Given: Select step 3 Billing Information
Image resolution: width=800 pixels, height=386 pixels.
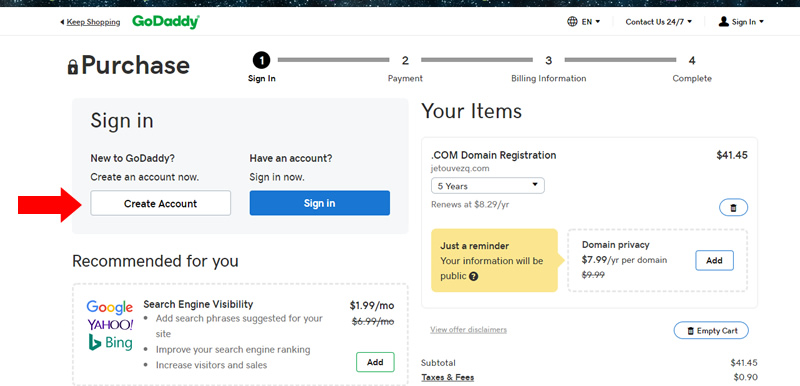Looking at the screenshot, I should click(x=548, y=68).
